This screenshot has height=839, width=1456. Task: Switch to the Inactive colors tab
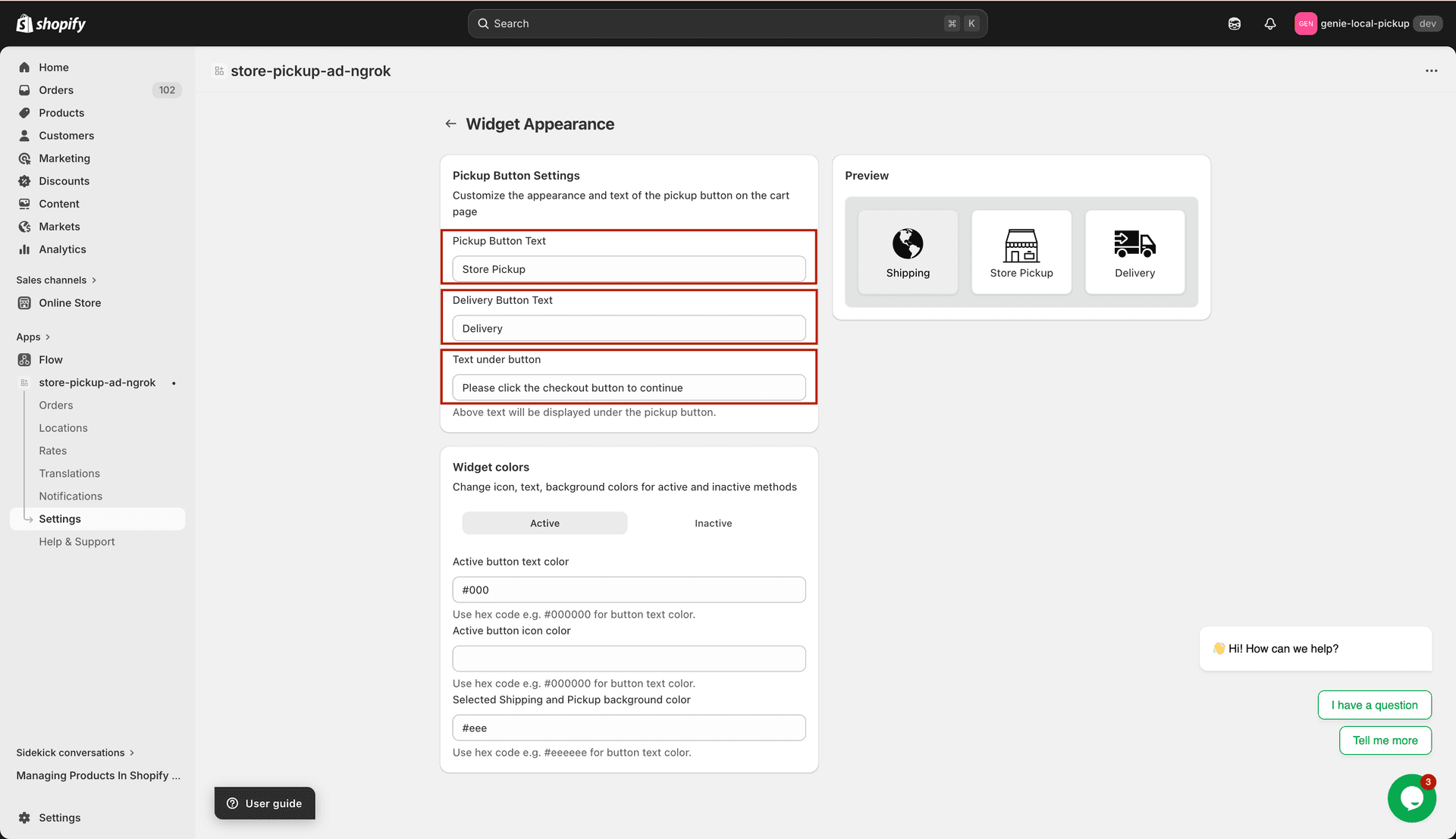(712, 523)
